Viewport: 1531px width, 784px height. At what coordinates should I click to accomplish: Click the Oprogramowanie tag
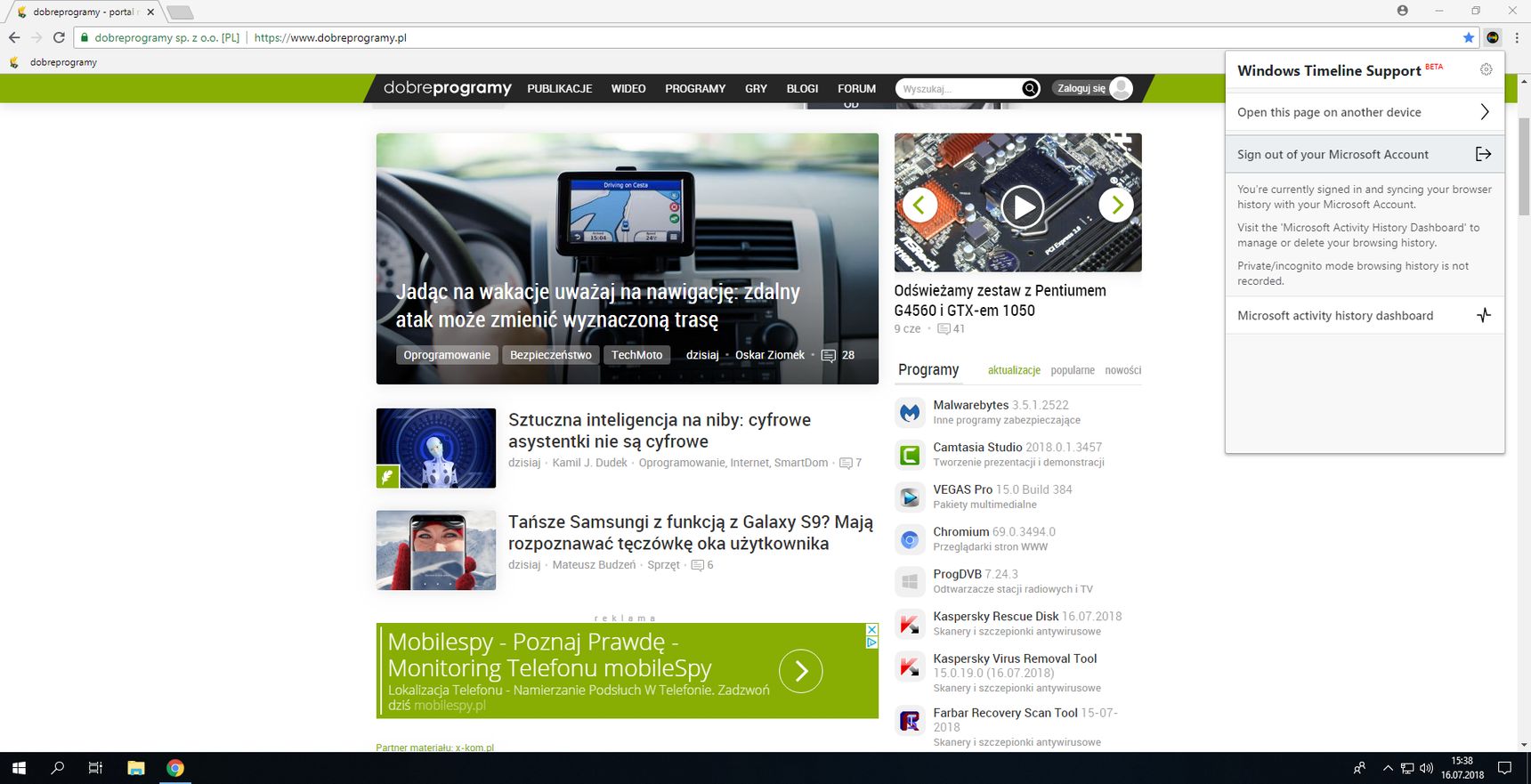pyautogui.click(x=447, y=355)
